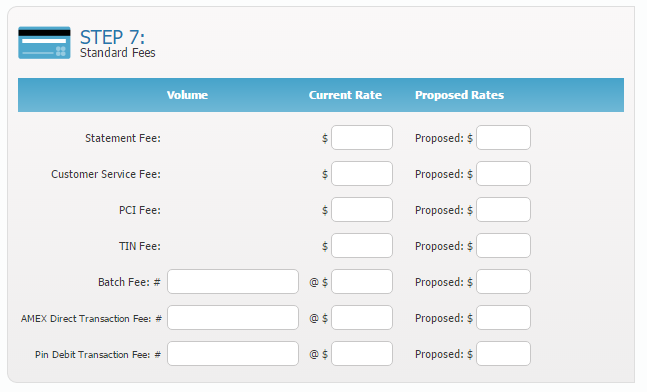Select the AMEX Direct Transaction proposed field
647x392 pixels.
(x=503, y=318)
